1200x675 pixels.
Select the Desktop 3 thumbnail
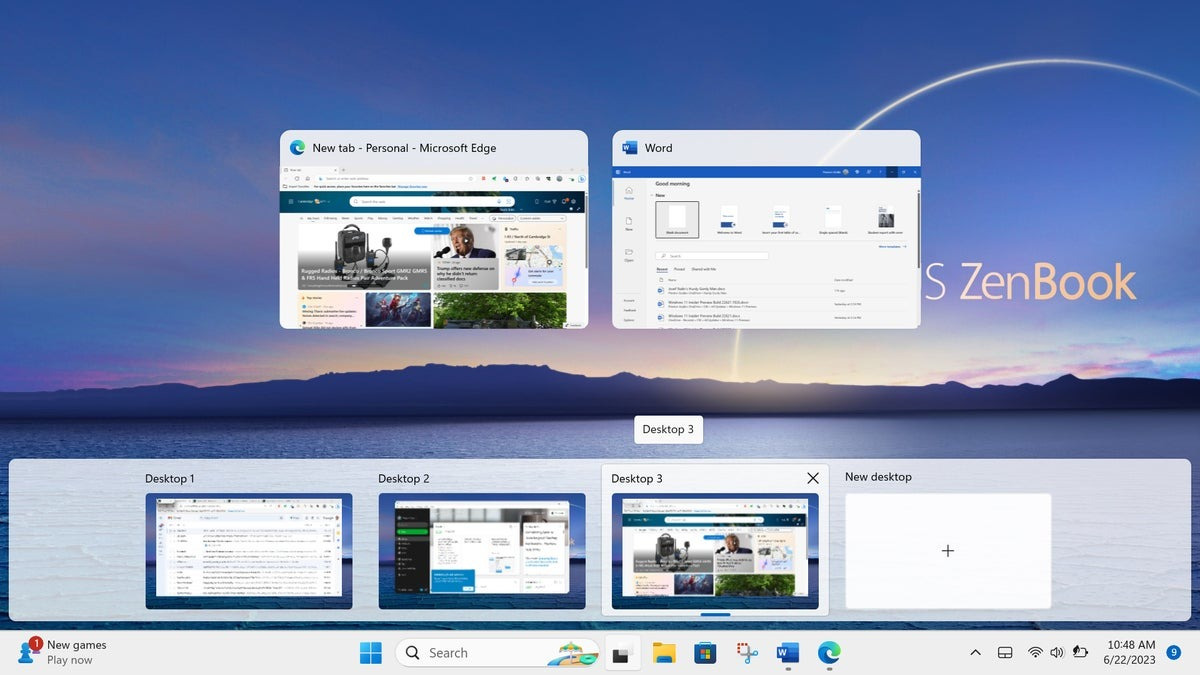[x=715, y=551]
